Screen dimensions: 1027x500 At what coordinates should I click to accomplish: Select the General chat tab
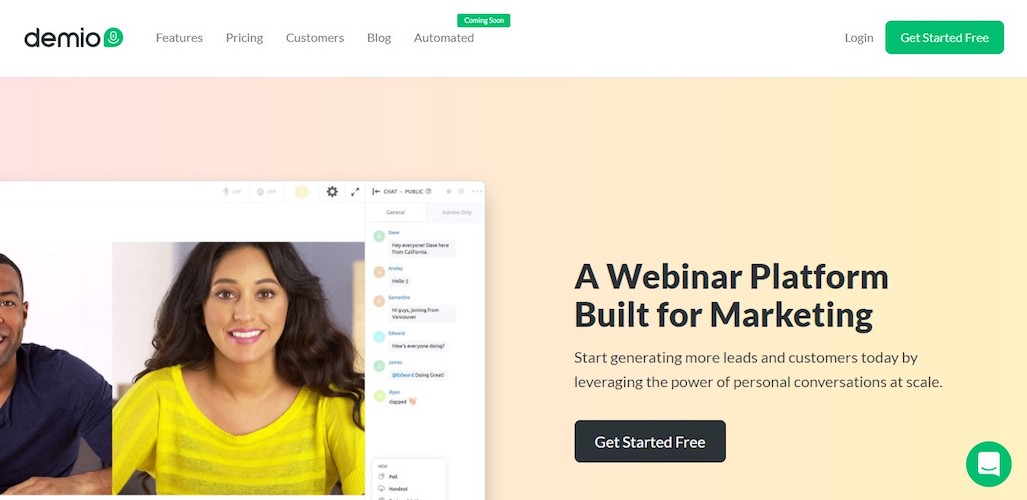pyautogui.click(x=396, y=212)
